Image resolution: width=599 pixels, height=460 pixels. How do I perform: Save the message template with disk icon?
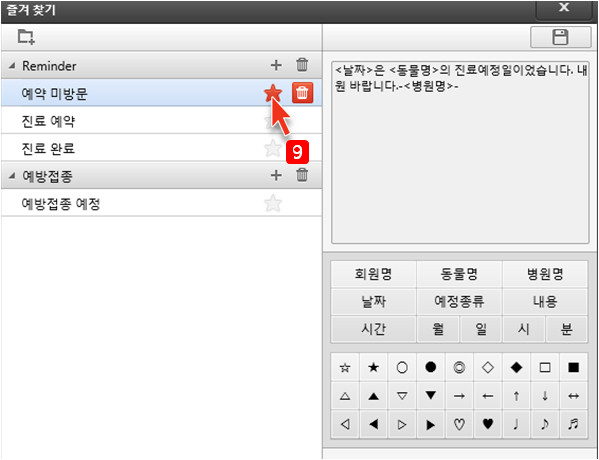tap(560, 37)
